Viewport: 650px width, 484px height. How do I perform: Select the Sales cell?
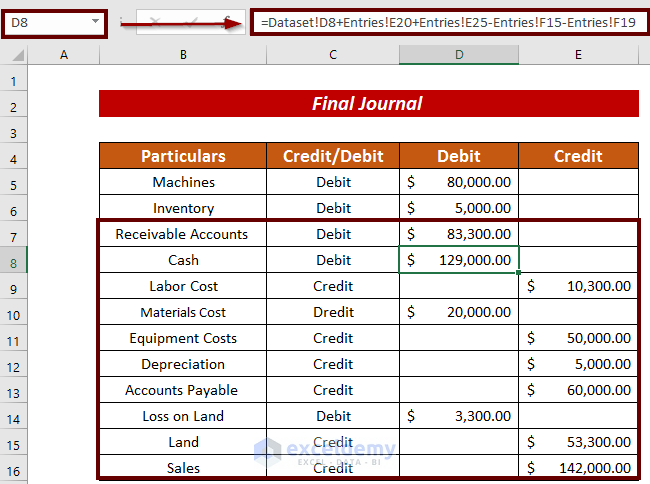[x=183, y=468]
